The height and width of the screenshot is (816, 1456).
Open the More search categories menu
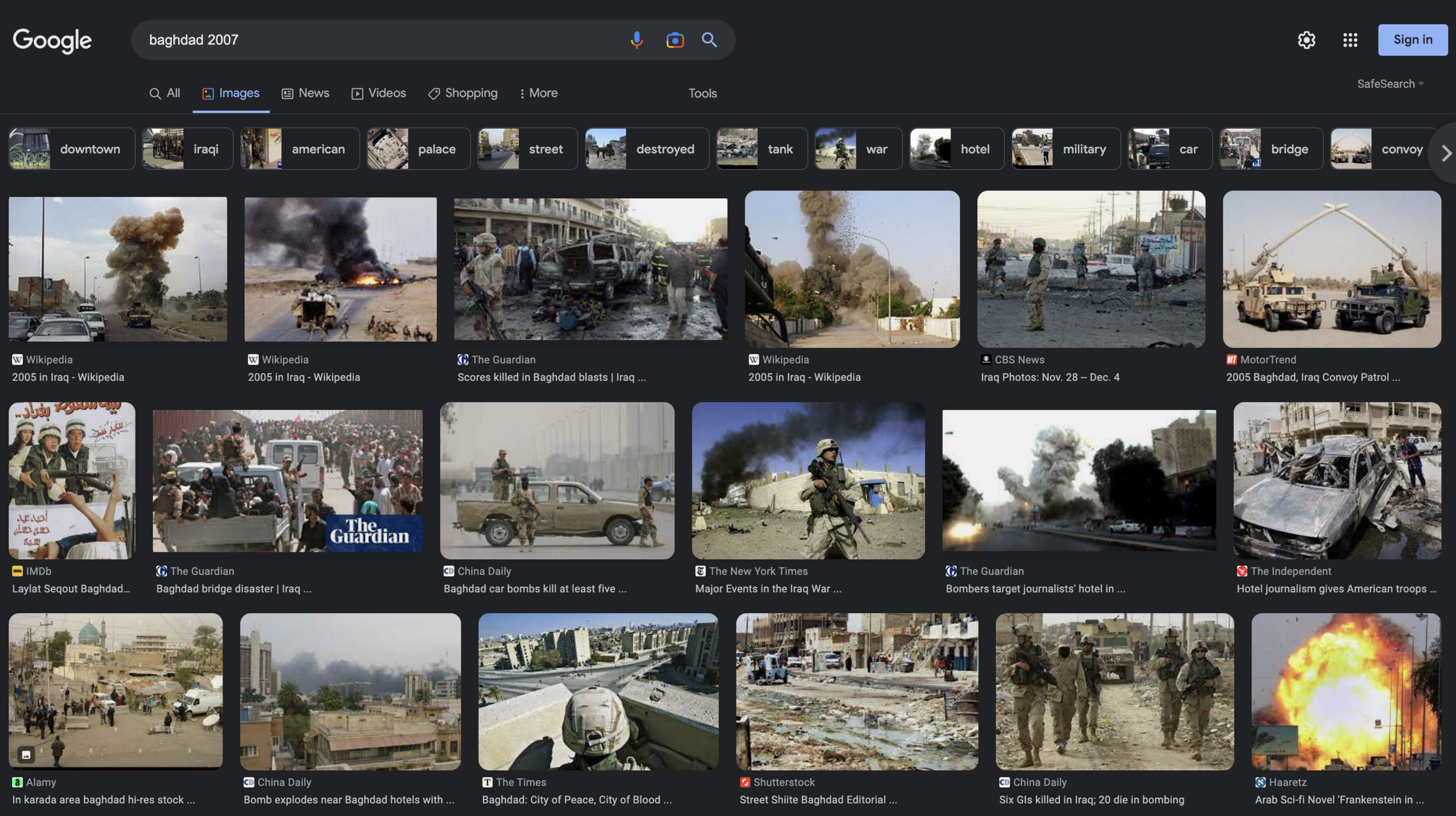click(538, 93)
